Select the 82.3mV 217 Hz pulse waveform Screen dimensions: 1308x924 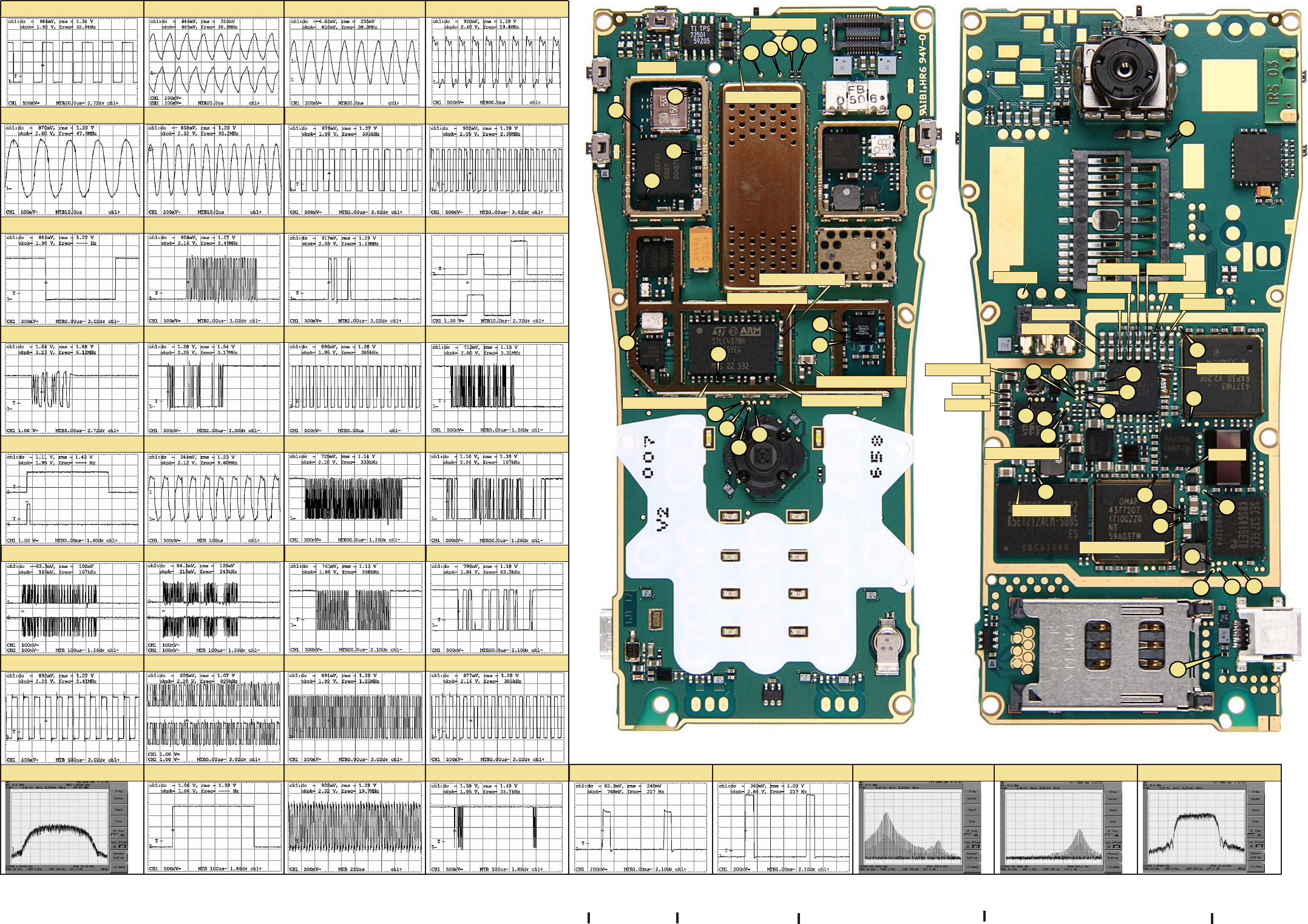pyautogui.click(x=640, y=828)
